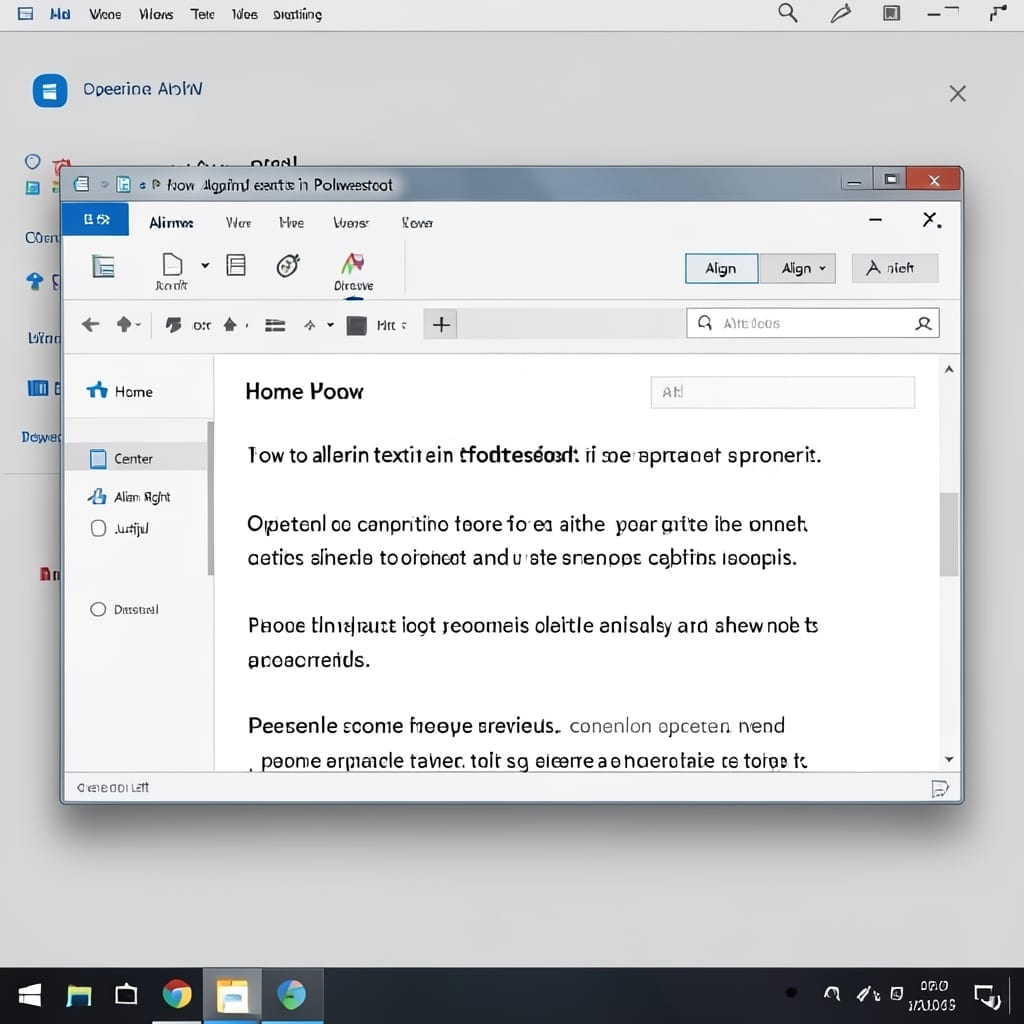Open the Vove ribbon tab
This screenshot has width=1024, height=1024.
point(417,223)
